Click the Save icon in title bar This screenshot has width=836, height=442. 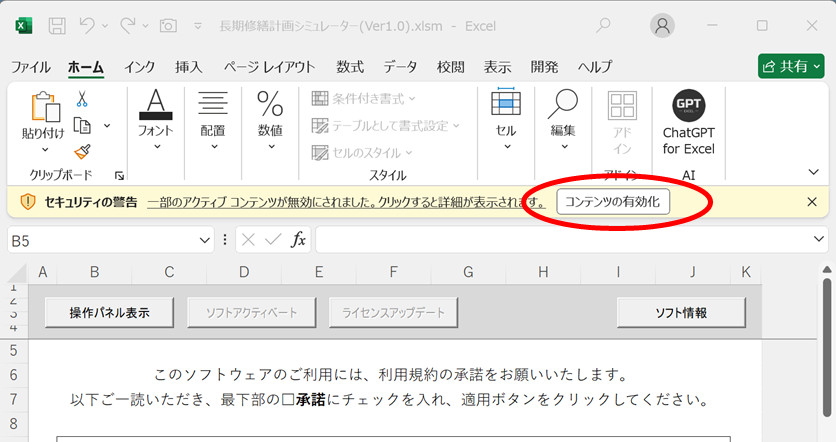[58, 25]
